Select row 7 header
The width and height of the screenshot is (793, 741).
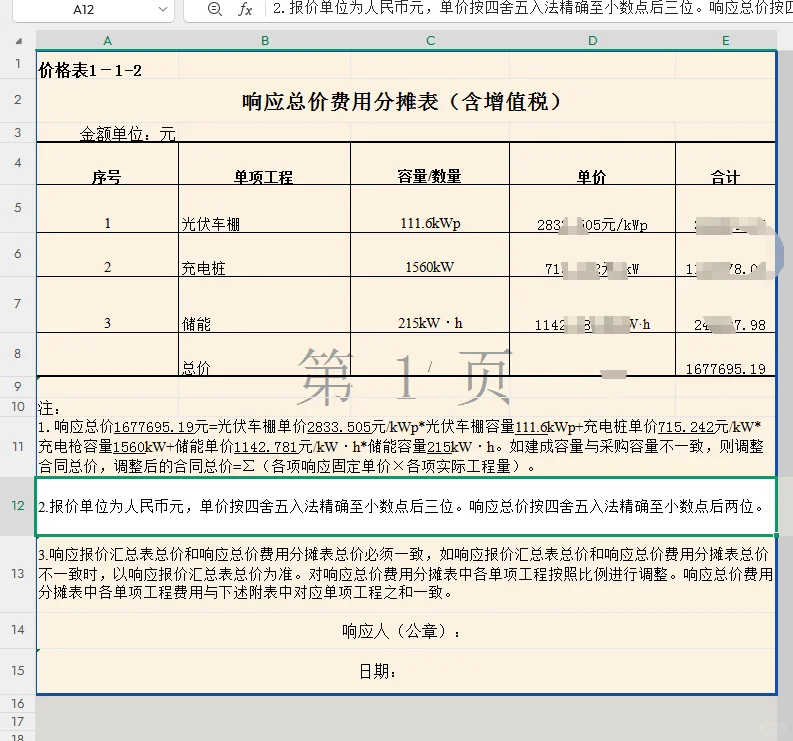tap(18, 303)
